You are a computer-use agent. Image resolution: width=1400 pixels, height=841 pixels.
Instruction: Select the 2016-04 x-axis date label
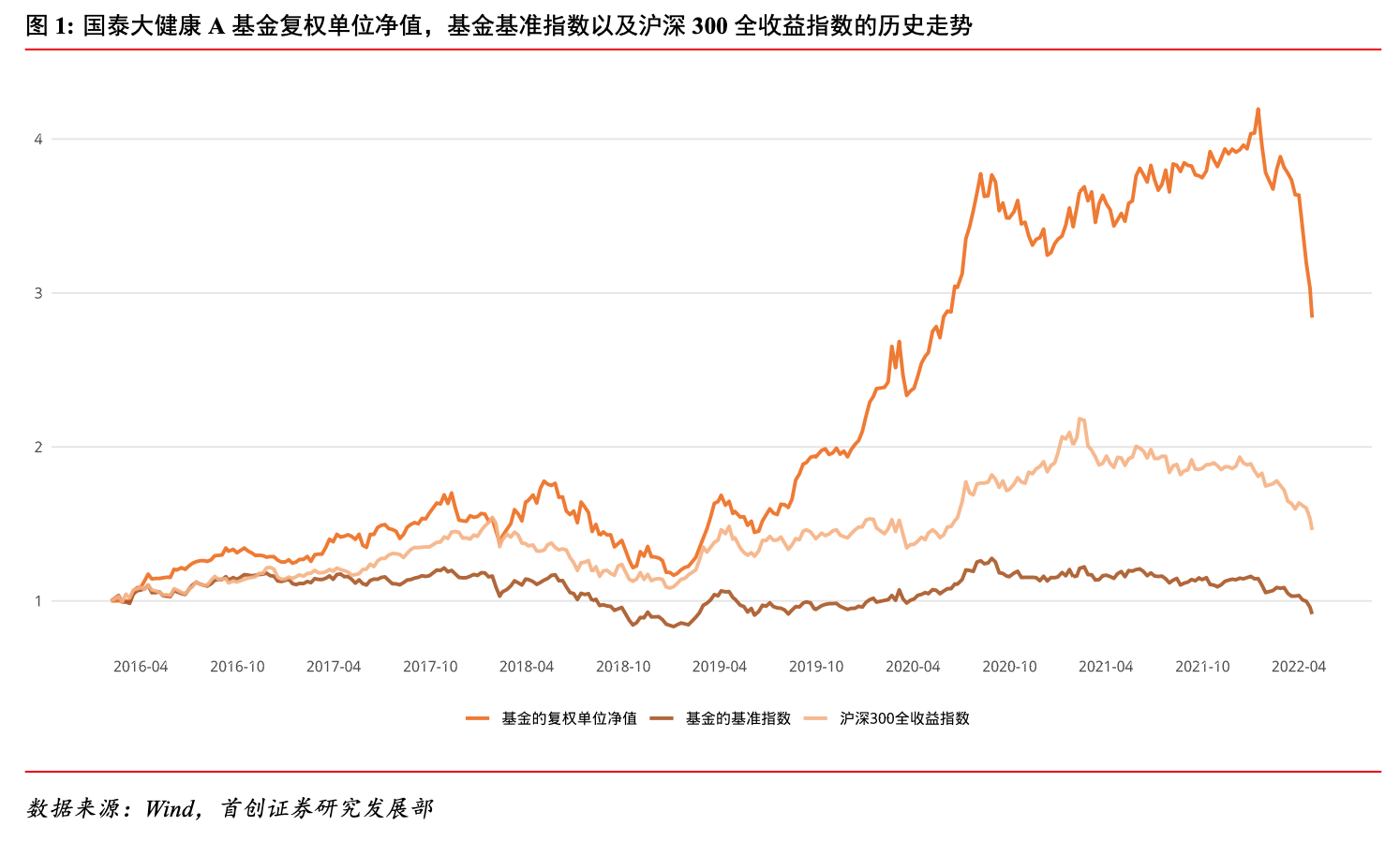141,667
